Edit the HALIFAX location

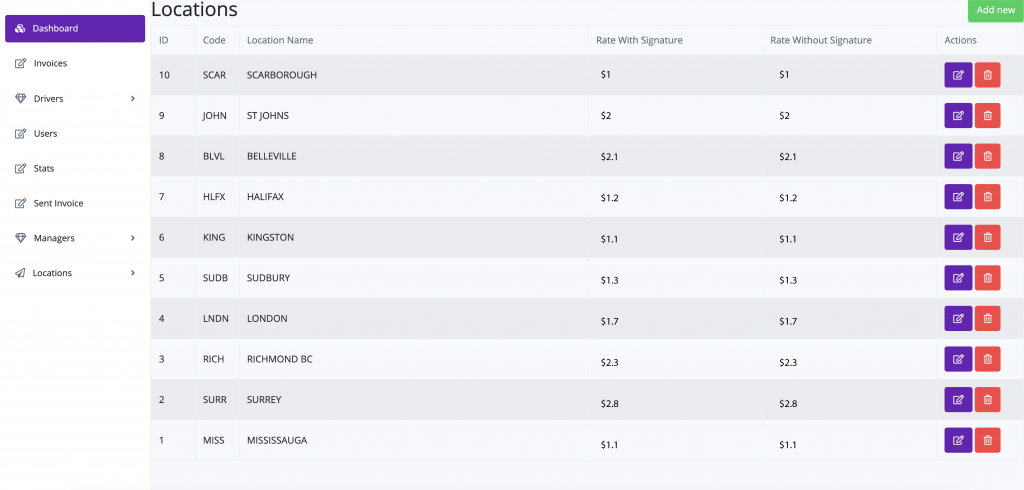[958, 197]
